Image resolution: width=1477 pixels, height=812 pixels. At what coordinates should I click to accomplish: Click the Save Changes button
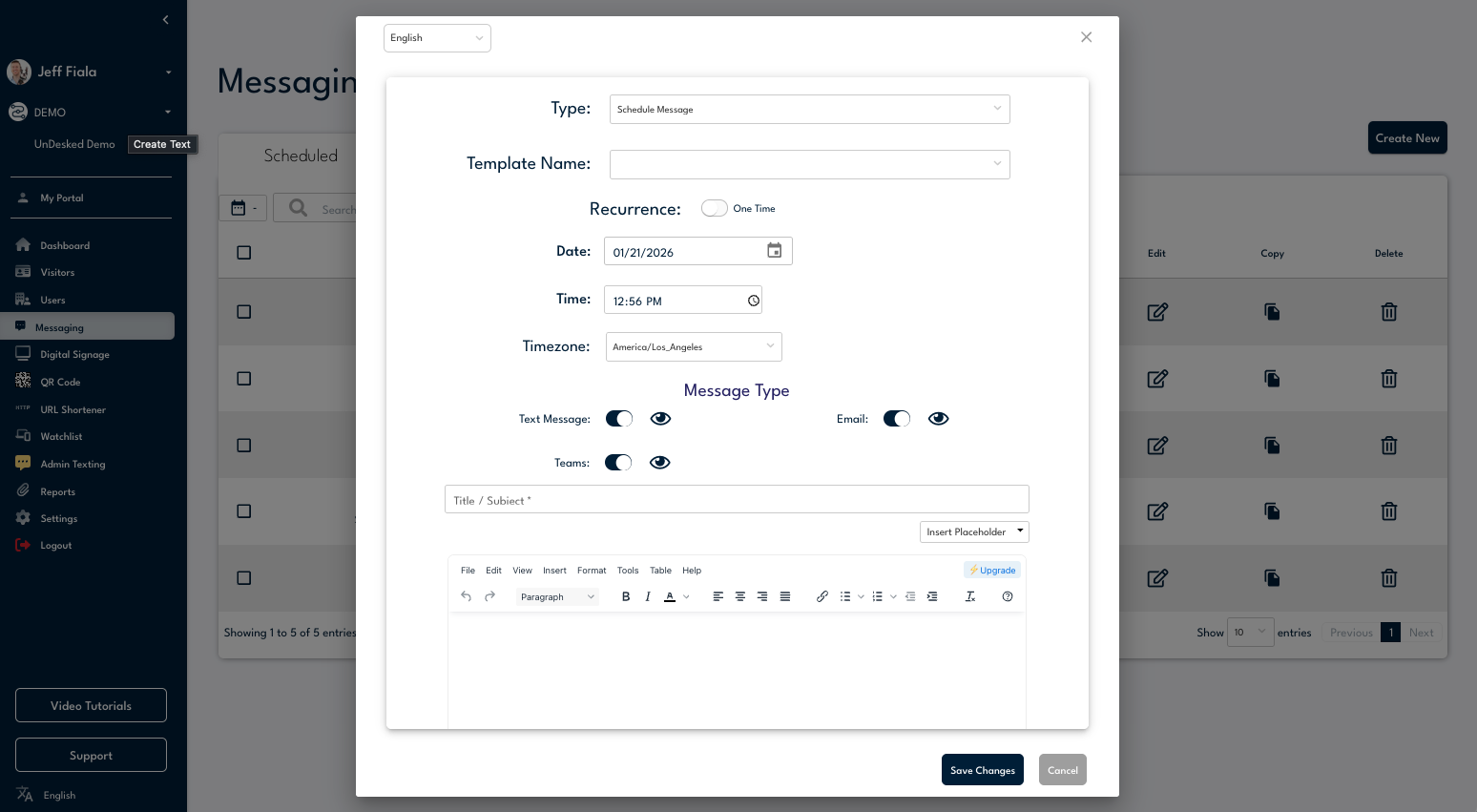[x=982, y=770]
